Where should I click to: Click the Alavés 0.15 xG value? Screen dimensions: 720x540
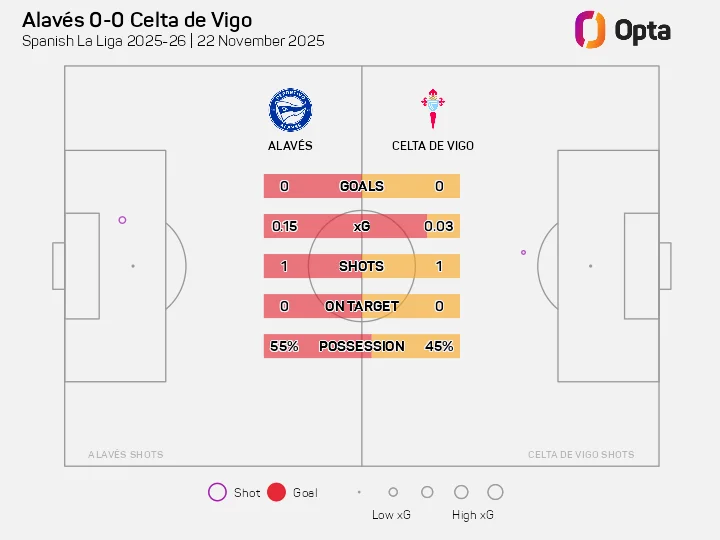click(284, 226)
